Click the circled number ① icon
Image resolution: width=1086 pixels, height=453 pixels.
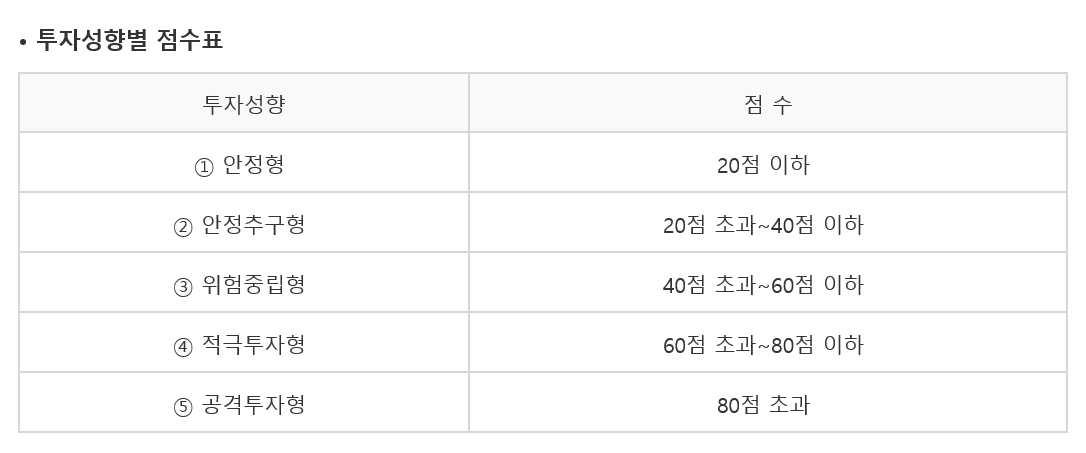(x=204, y=168)
